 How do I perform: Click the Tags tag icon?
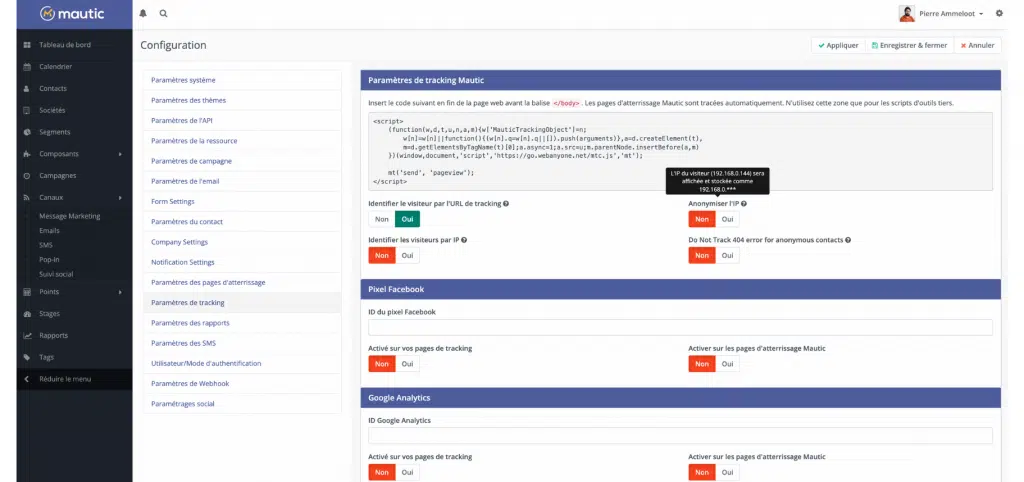click(27, 357)
